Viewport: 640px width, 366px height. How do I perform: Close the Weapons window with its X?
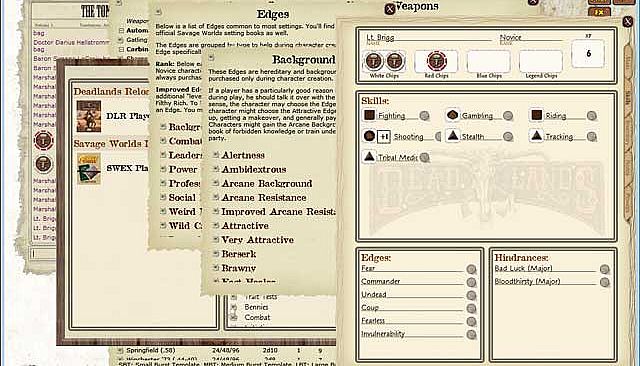[x=390, y=9]
